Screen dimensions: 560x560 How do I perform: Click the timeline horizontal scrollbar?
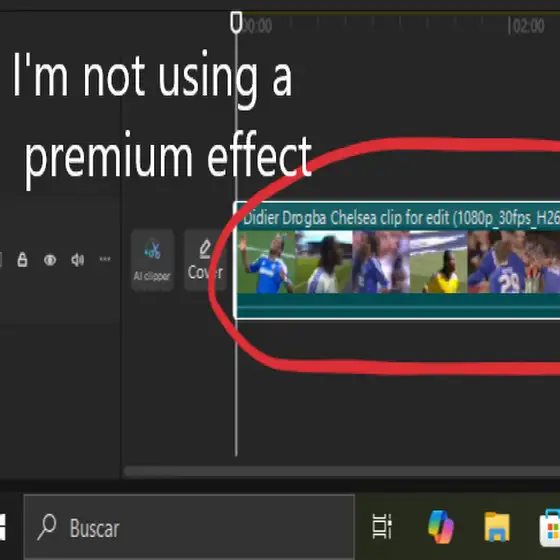pos(342,471)
